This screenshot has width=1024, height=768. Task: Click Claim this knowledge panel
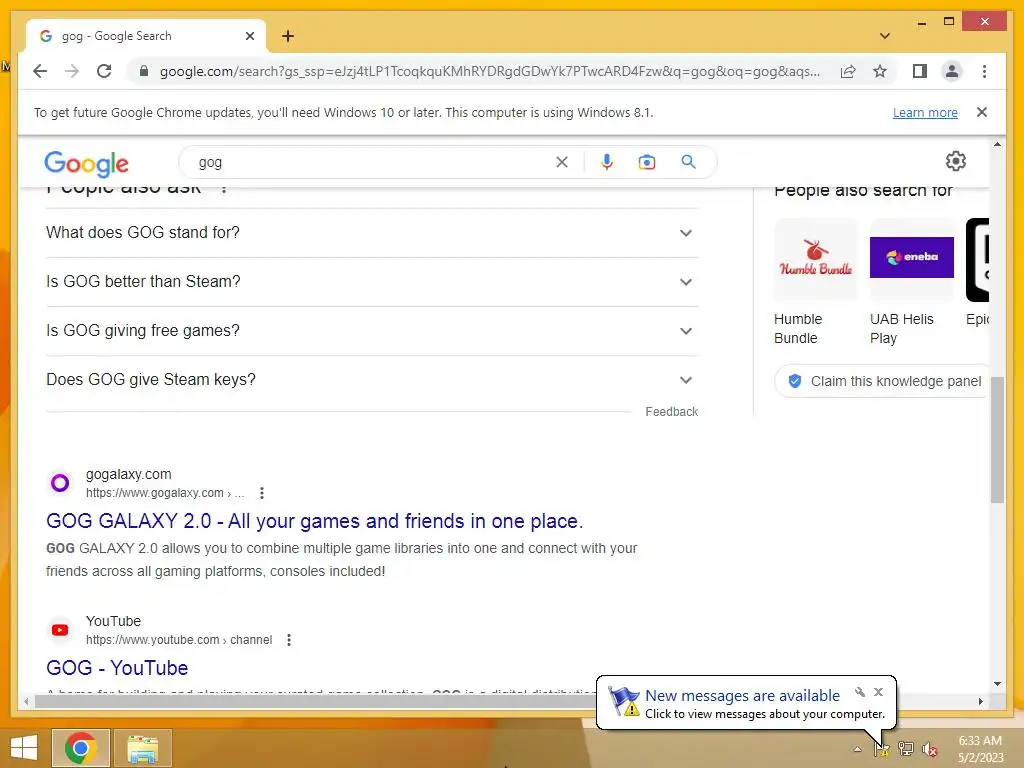[x=883, y=381]
